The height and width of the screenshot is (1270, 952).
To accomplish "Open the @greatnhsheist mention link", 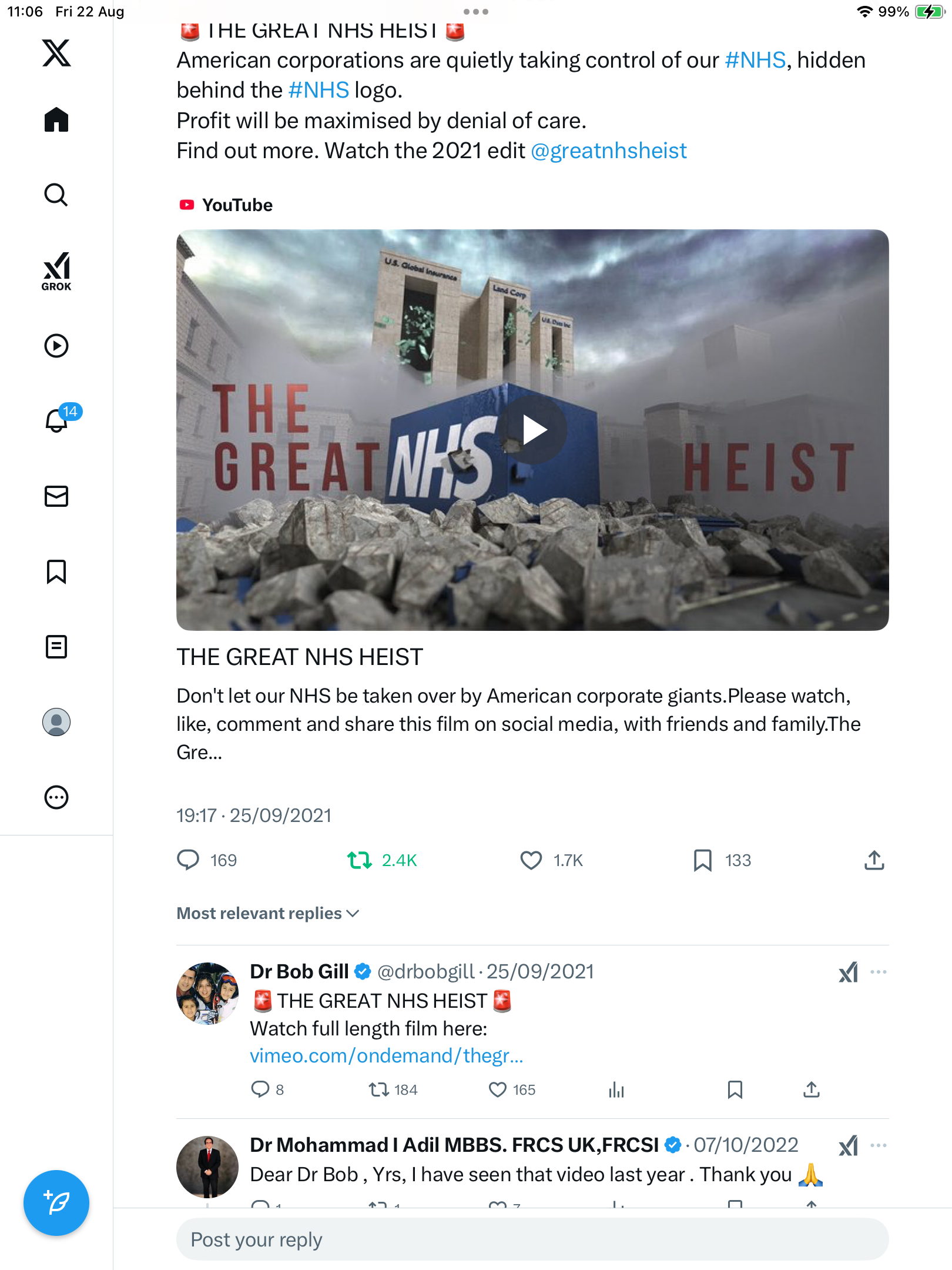I will pos(609,151).
